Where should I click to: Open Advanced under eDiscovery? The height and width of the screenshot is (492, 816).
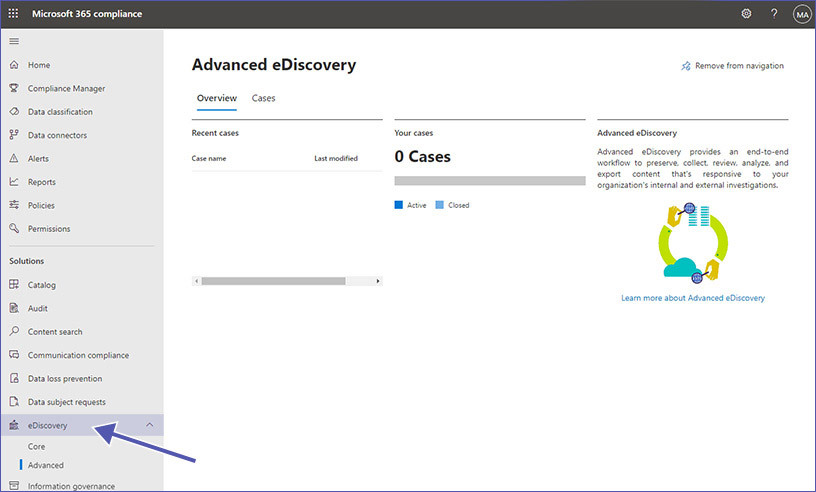tap(46, 465)
